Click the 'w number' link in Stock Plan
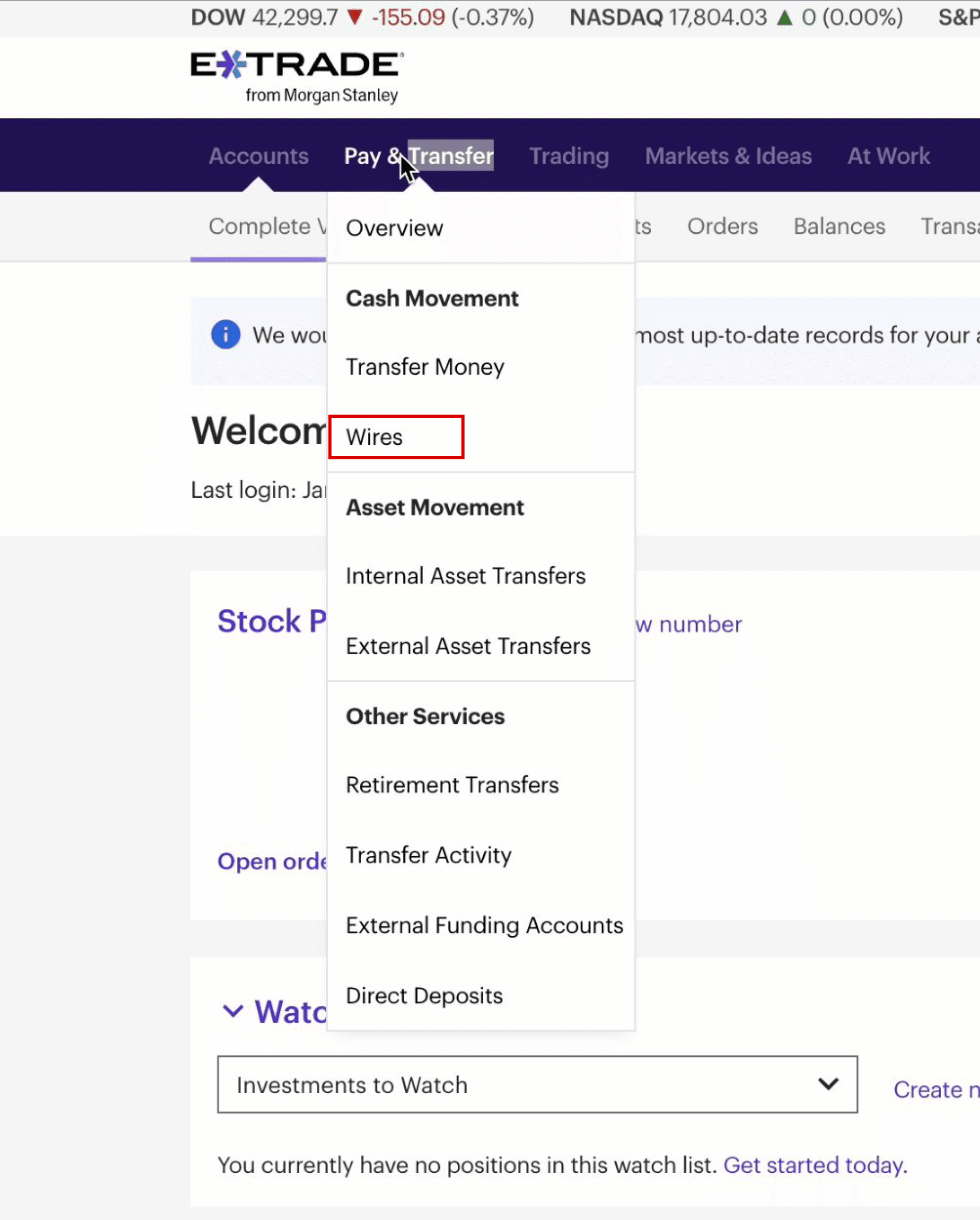The height and width of the screenshot is (1220, 980). [x=688, y=624]
